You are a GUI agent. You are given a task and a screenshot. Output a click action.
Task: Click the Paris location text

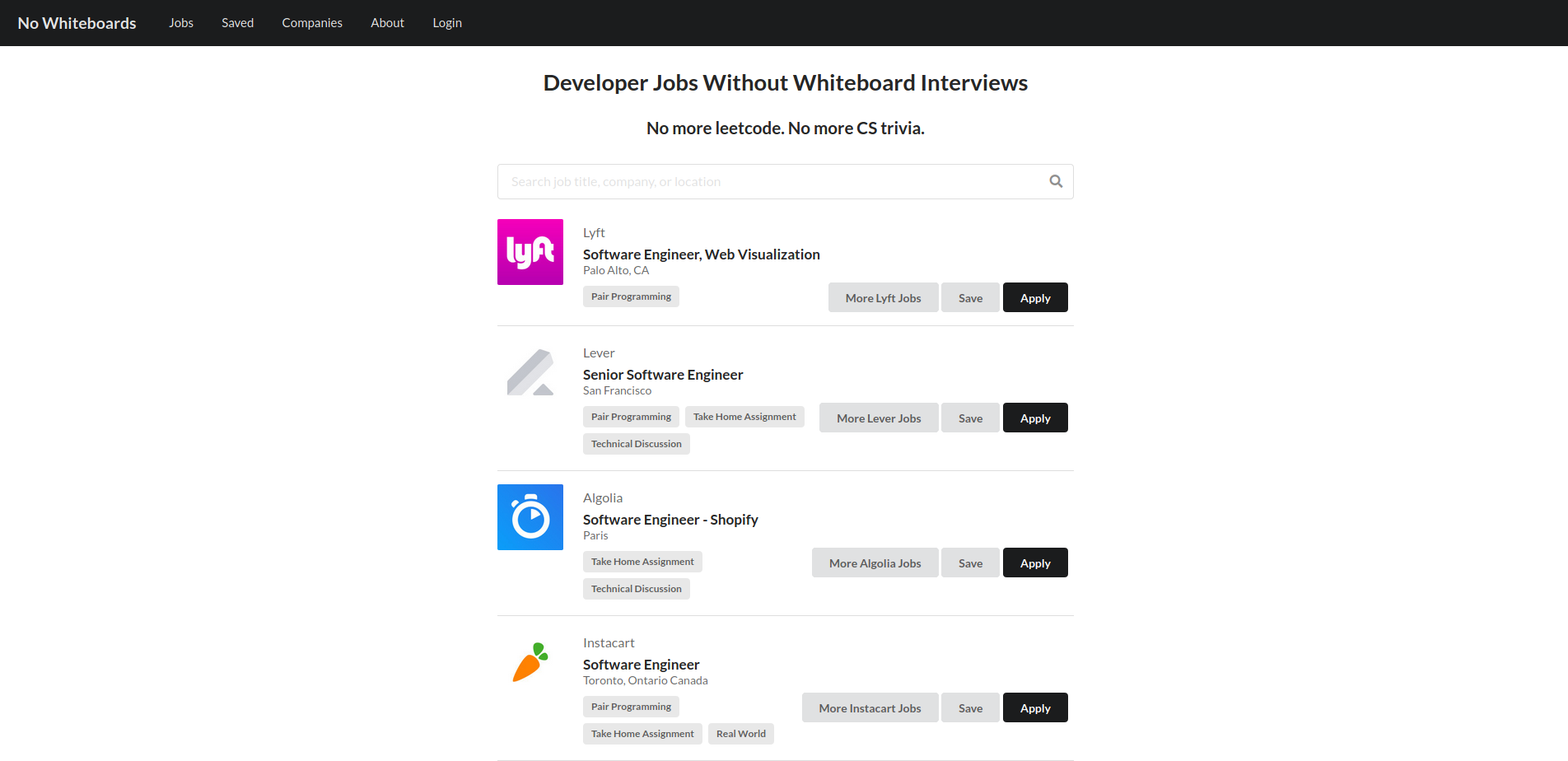595,535
